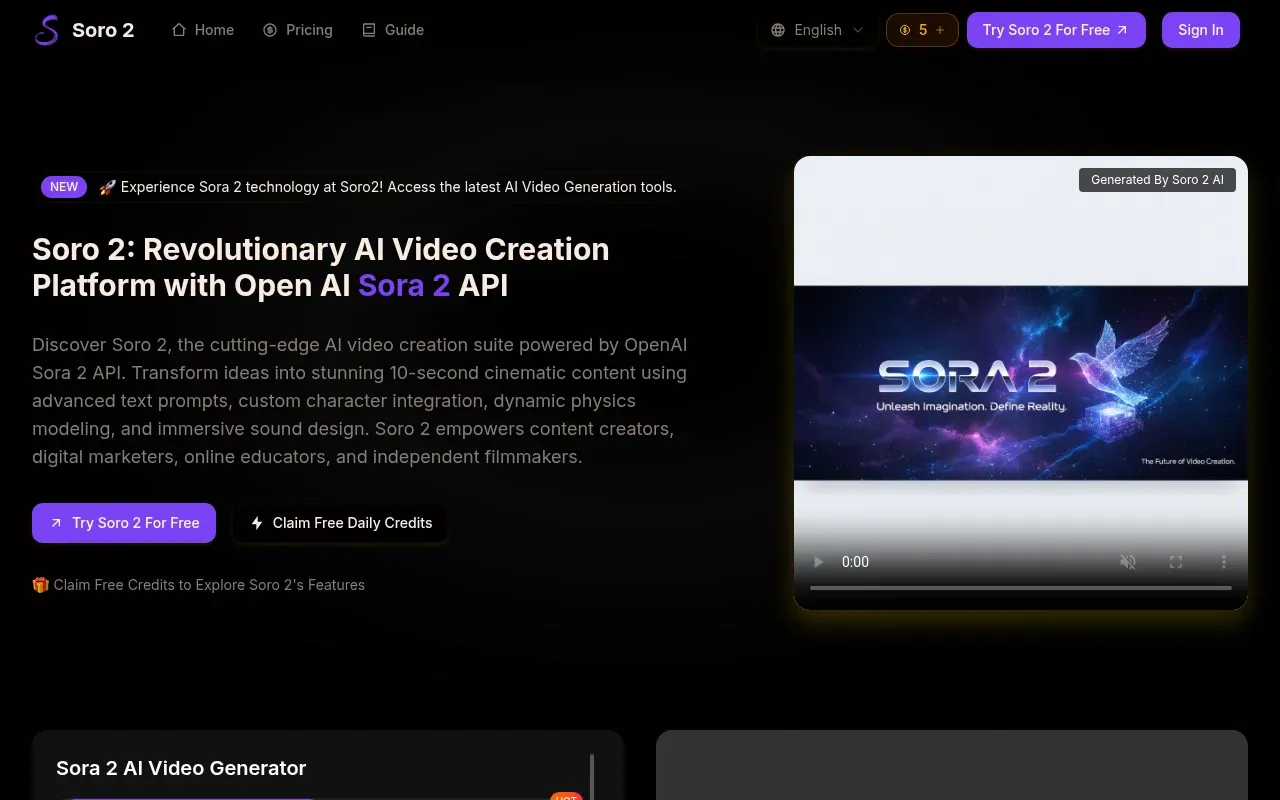
Task: Toggle fullscreen on the video player
Action: pos(1176,562)
